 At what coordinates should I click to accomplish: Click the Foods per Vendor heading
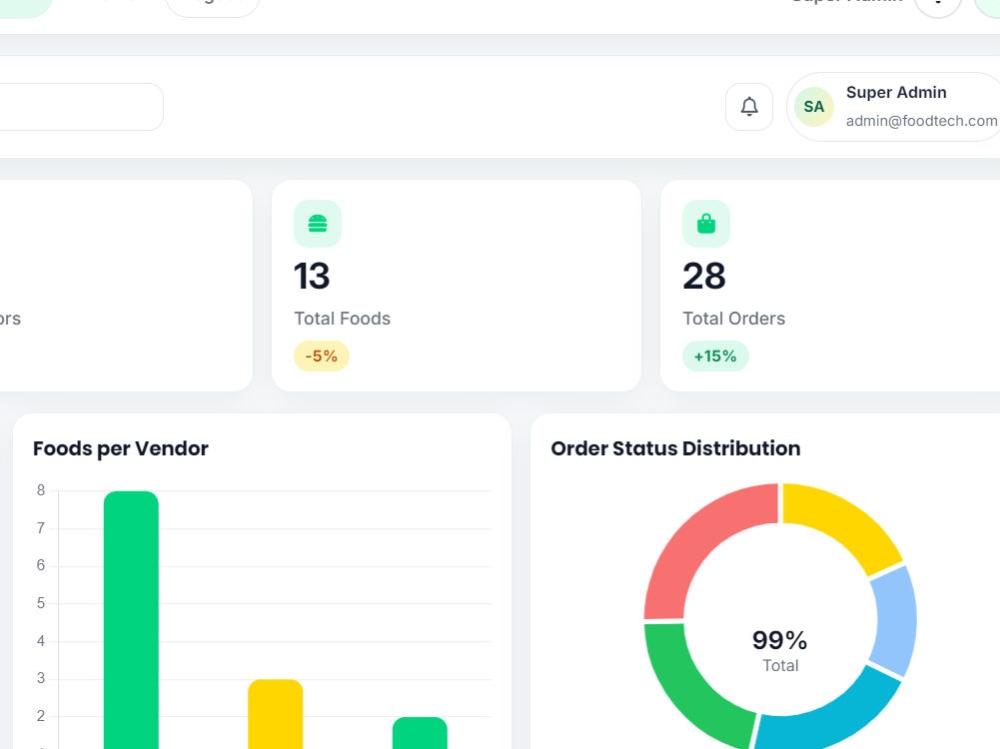click(121, 449)
